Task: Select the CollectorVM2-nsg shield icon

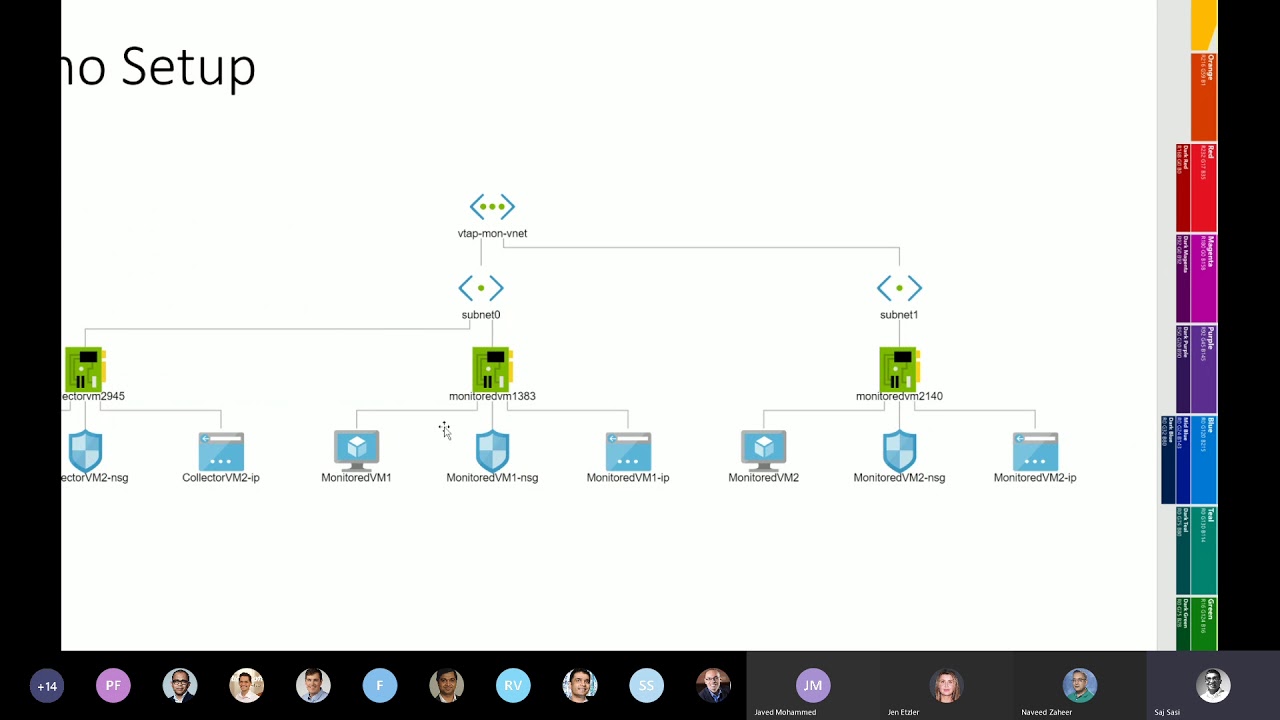Action: (x=85, y=450)
